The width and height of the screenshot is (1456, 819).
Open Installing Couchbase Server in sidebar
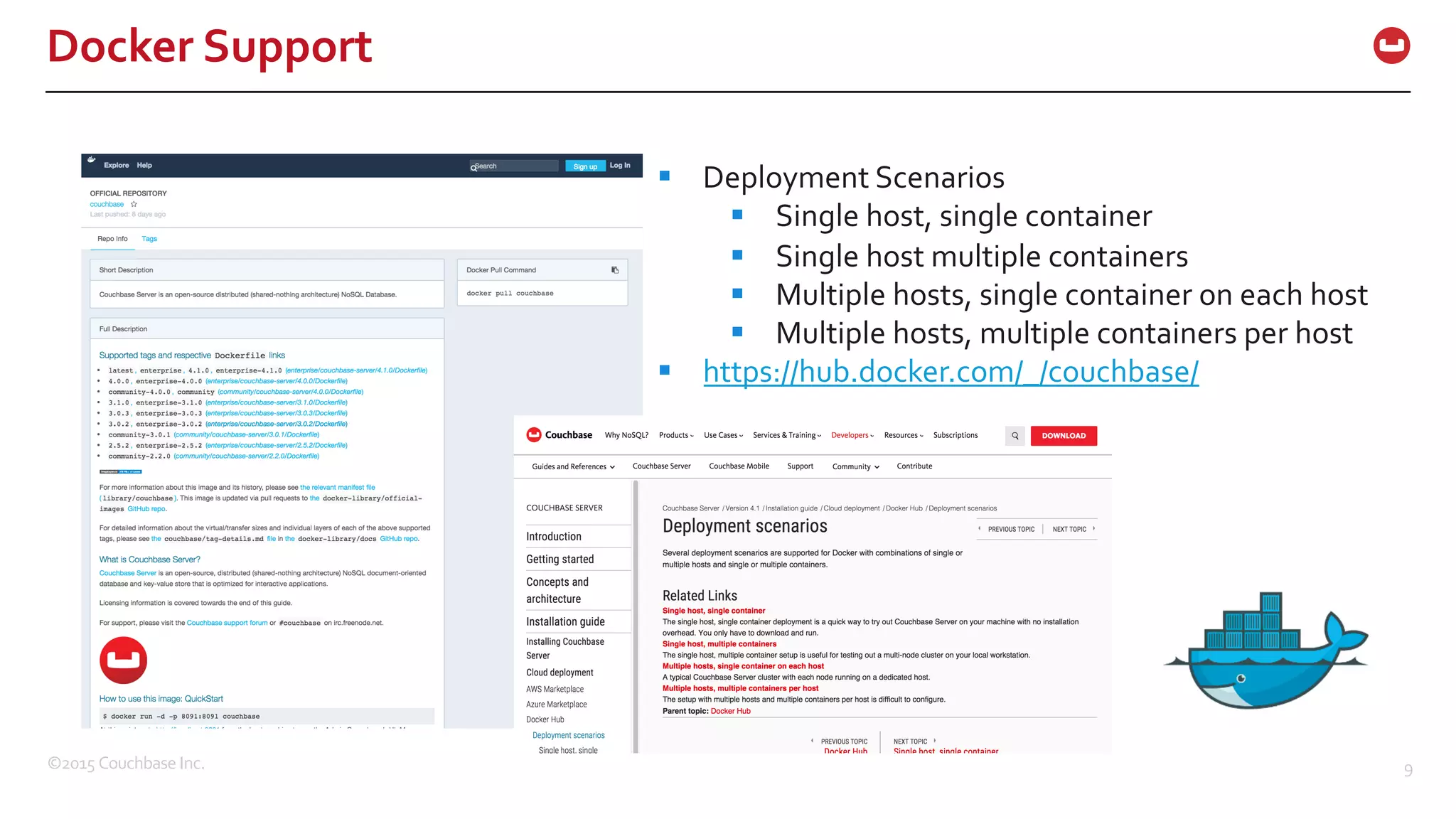(x=565, y=648)
